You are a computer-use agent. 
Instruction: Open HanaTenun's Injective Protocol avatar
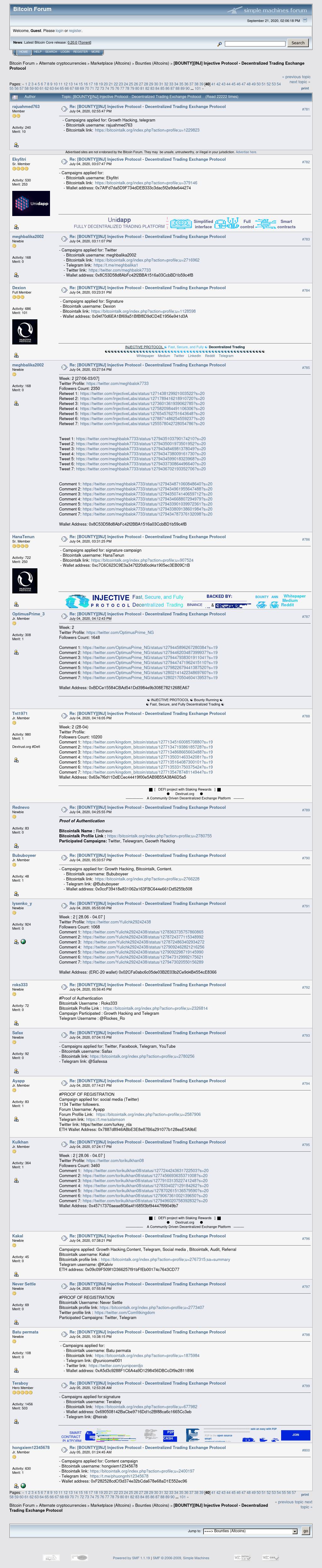click(x=25, y=581)
